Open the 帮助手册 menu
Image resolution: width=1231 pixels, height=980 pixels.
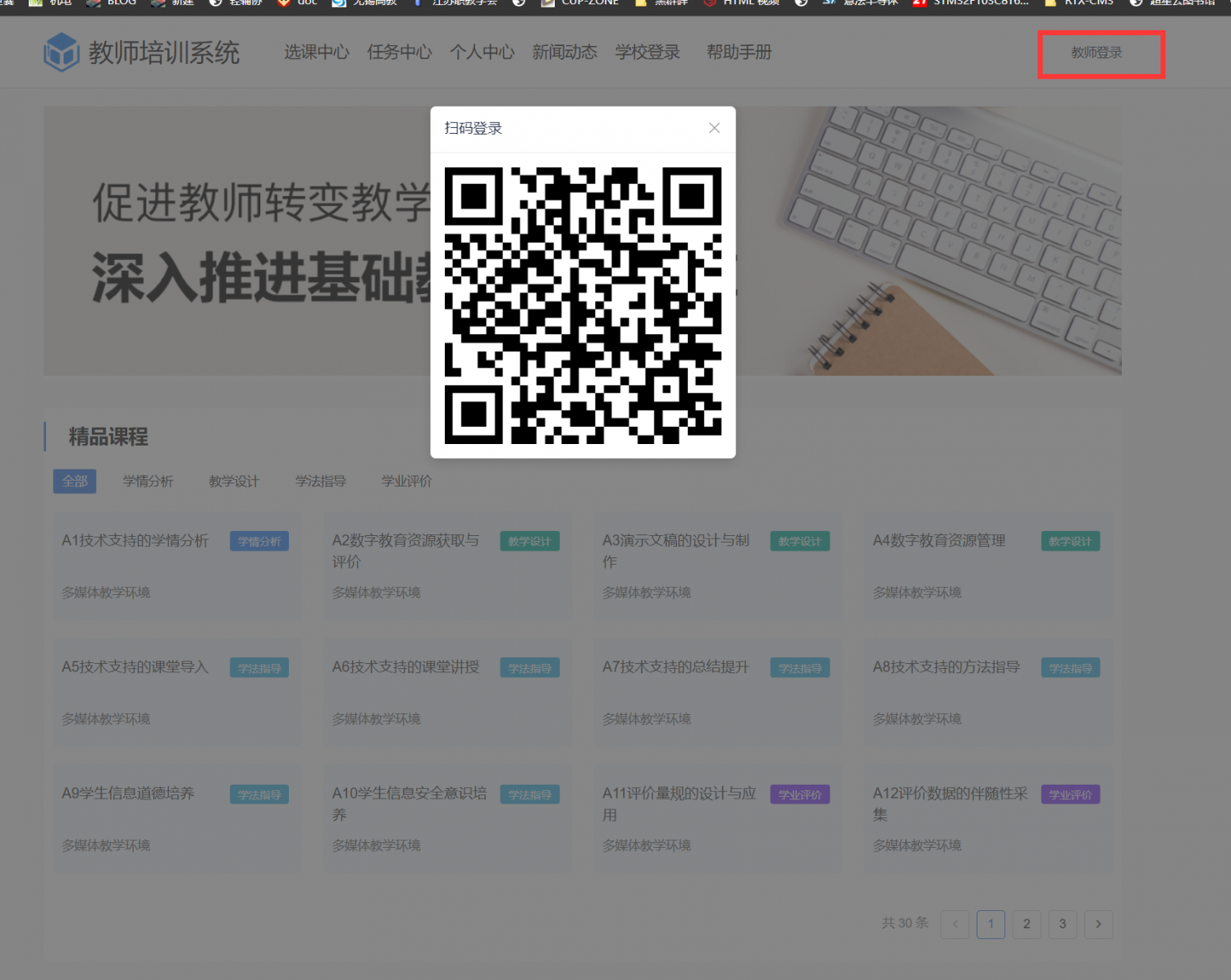[x=739, y=53]
